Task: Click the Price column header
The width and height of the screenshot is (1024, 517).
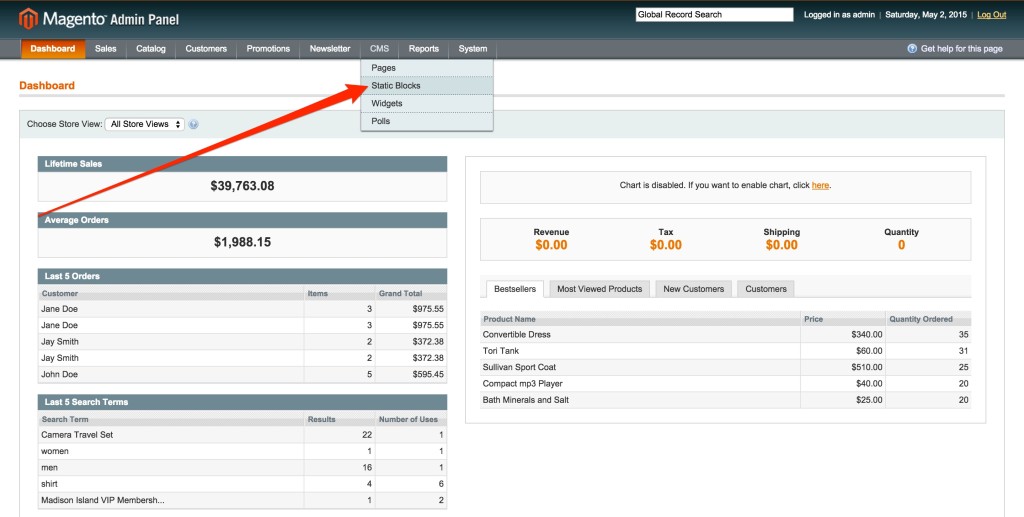Action: coord(843,319)
